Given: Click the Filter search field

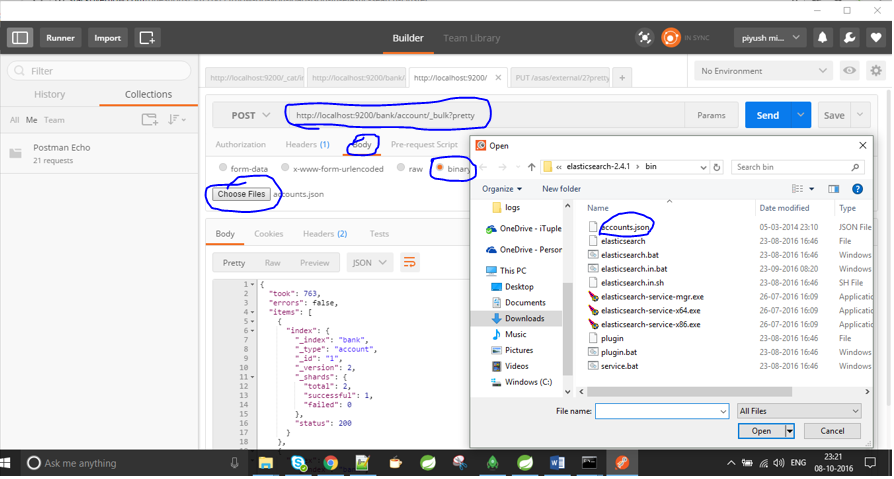Looking at the screenshot, I should [x=99, y=71].
